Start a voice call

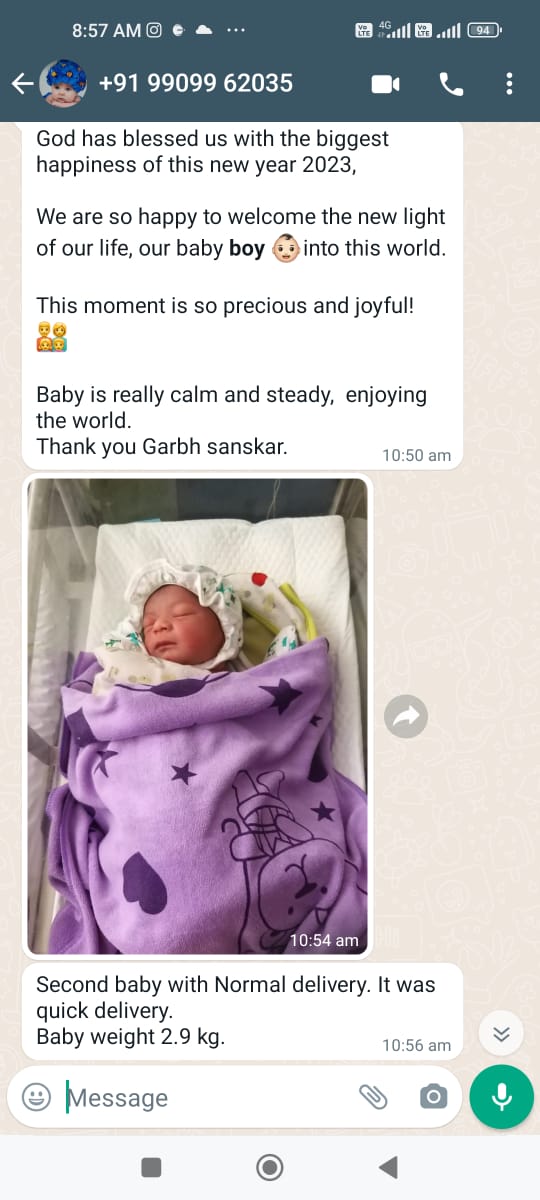click(451, 84)
